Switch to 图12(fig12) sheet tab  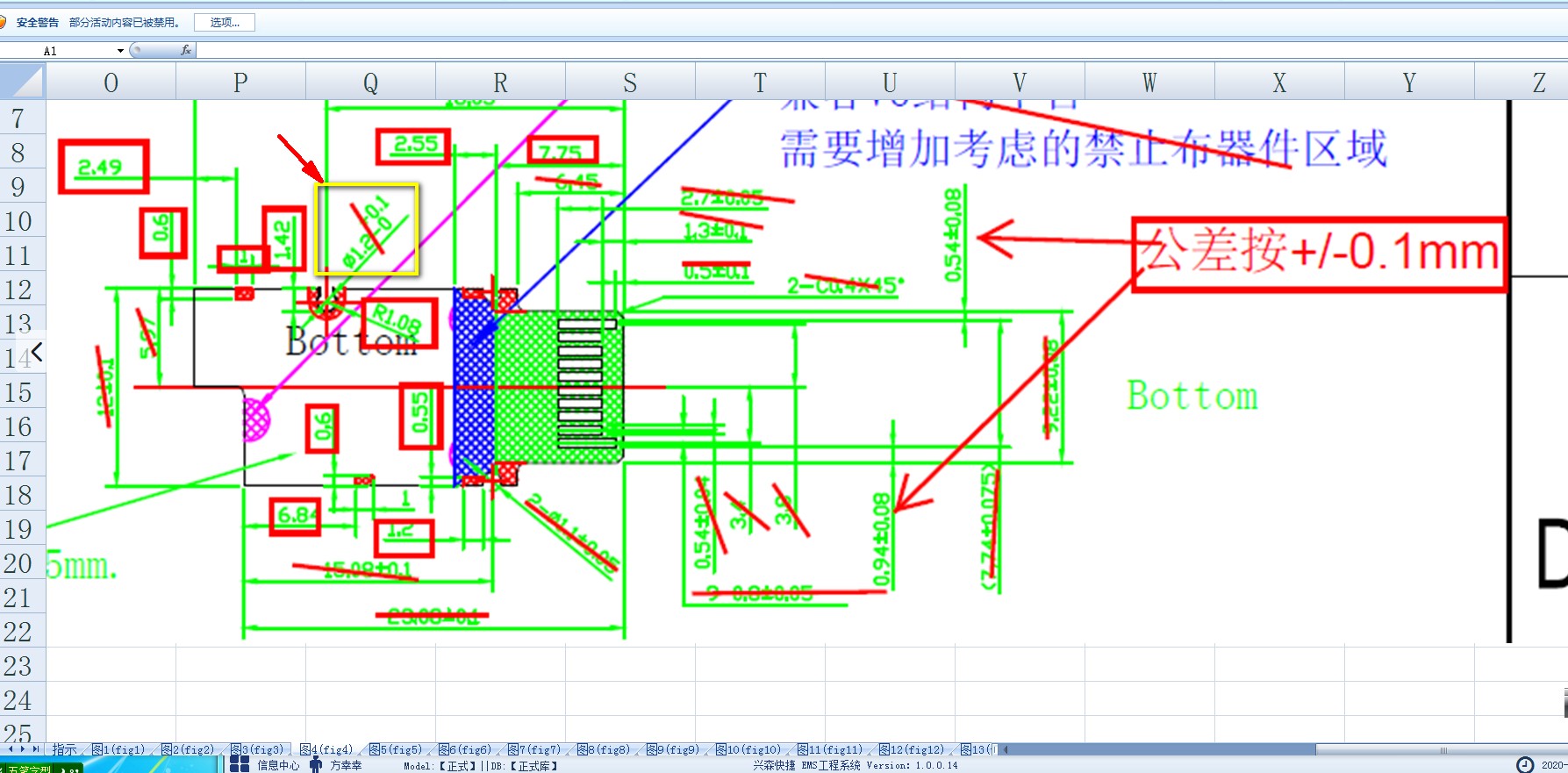click(912, 749)
